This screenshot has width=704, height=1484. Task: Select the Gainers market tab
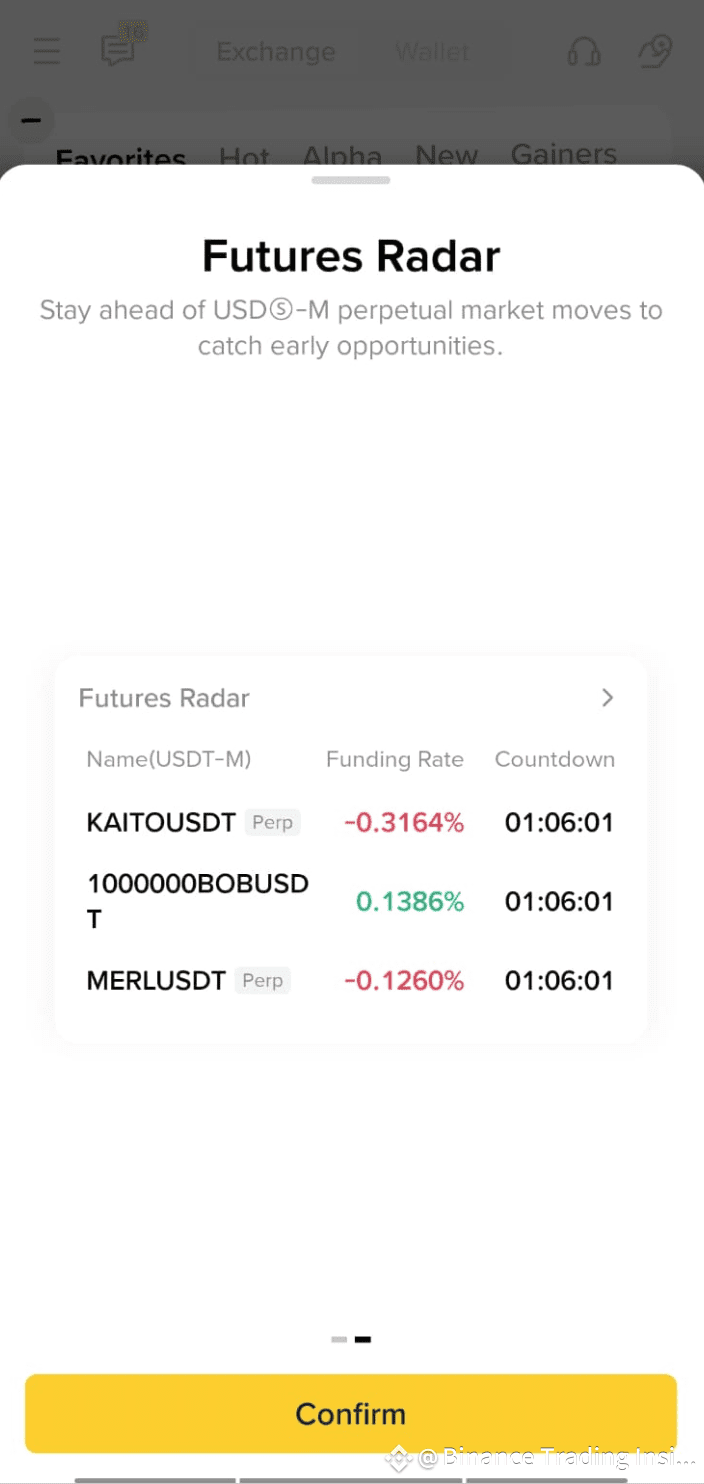pyautogui.click(x=564, y=155)
